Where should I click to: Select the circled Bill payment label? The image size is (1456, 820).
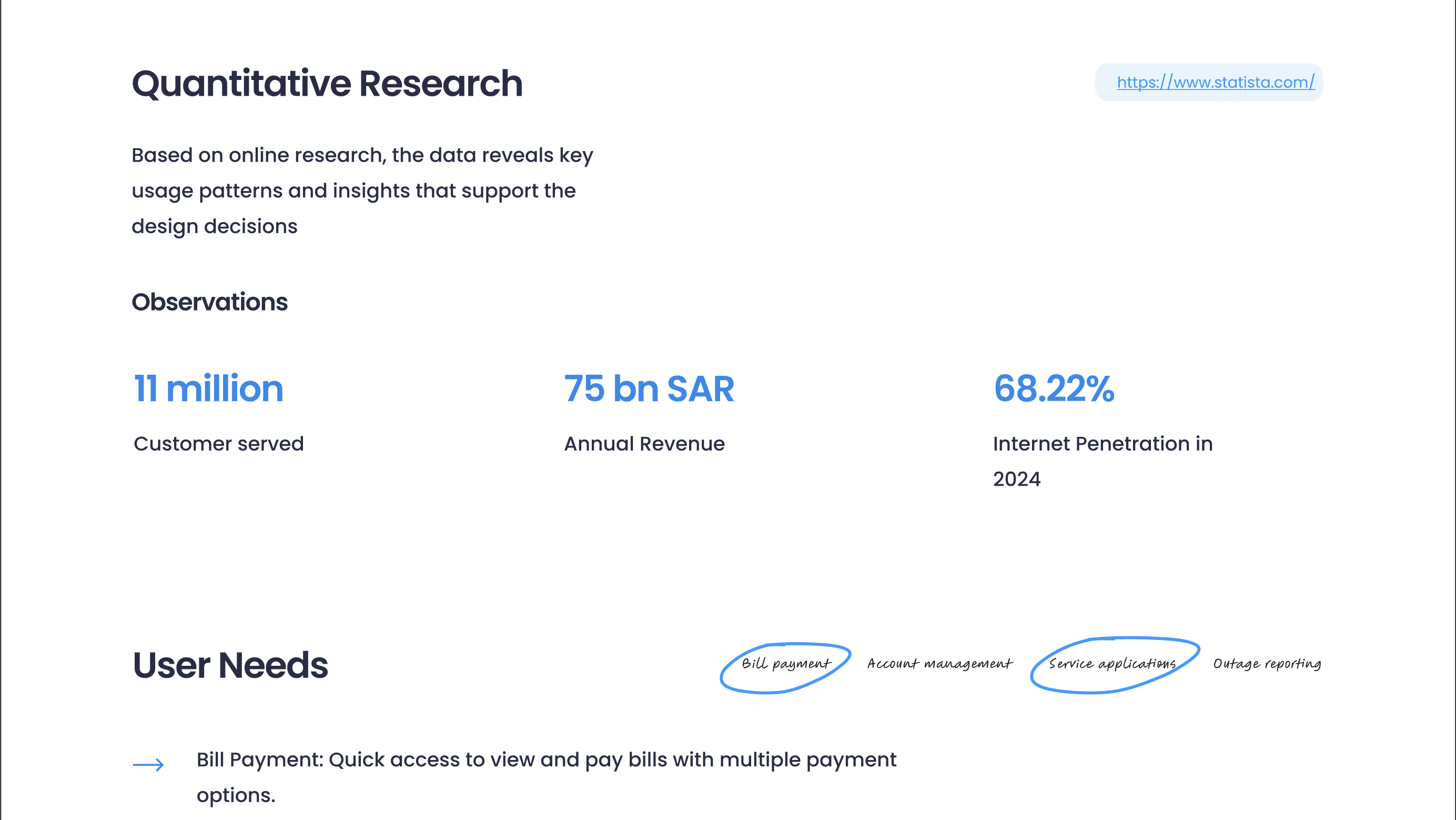786,664
